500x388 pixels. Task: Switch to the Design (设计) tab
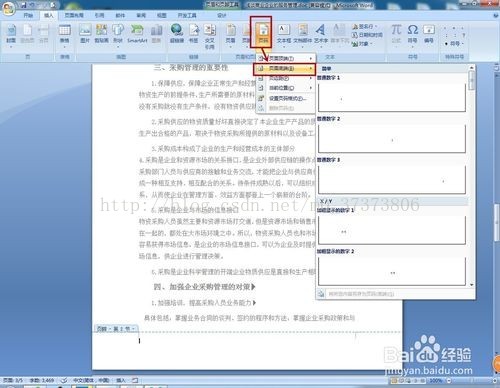coord(222,15)
